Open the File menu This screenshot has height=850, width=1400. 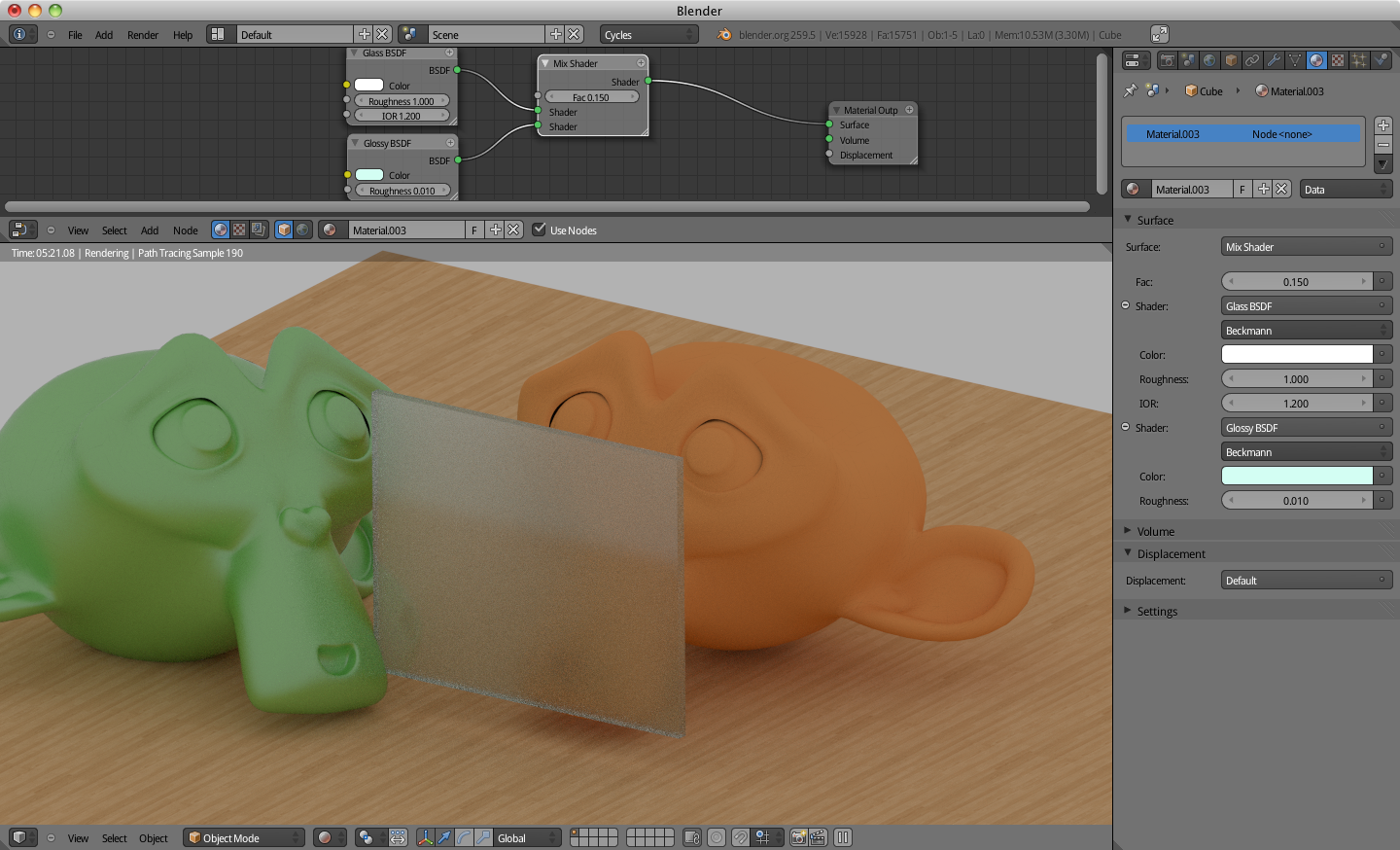tap(75, 34)
